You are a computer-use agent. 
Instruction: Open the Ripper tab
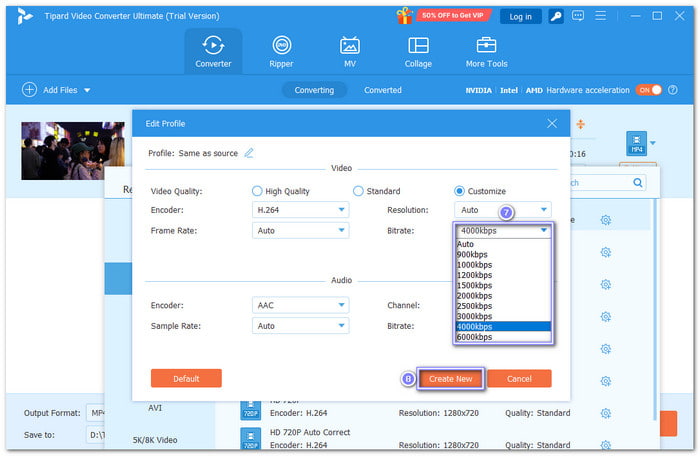point(281,52)
